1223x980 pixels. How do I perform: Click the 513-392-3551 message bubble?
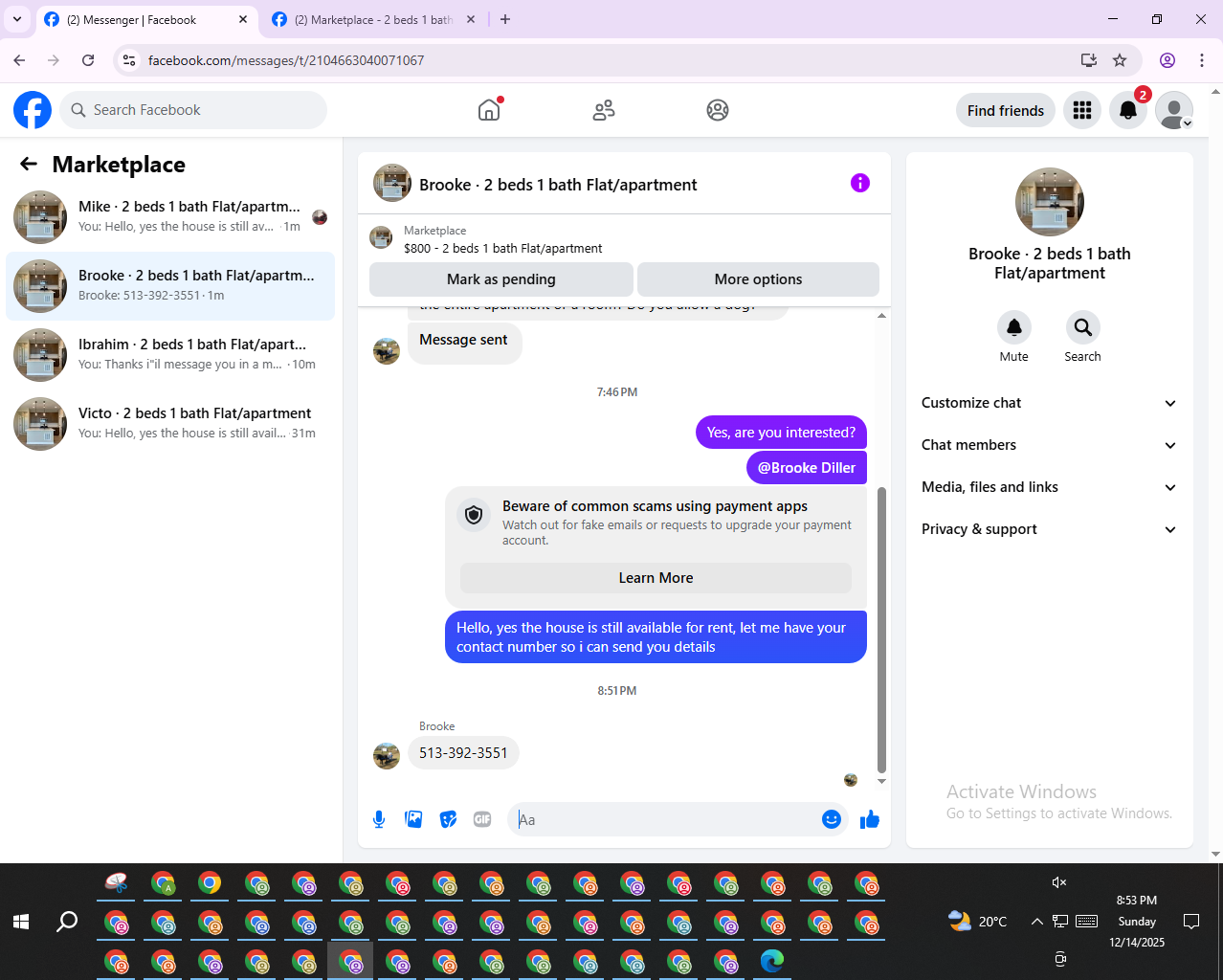tap(463, 753)
